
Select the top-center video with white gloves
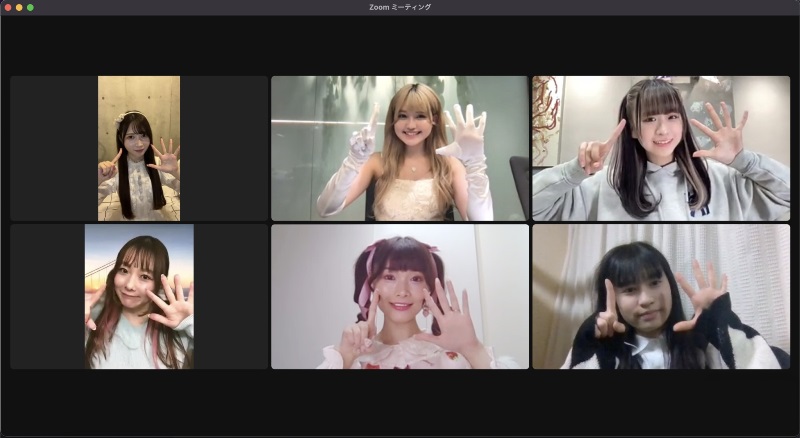click(400, 148)
